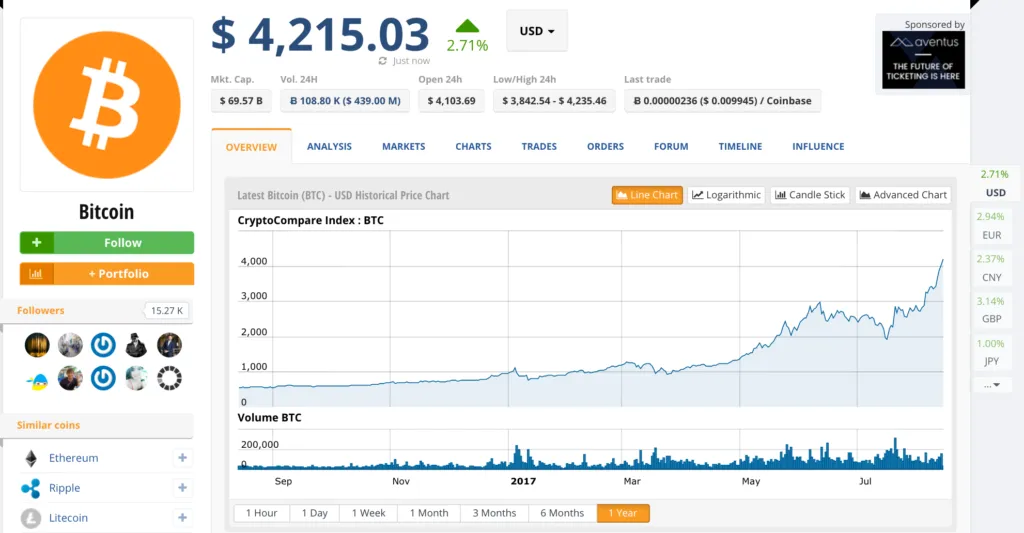The width and height of the screenshot is (1024, 533).
Task: Open the Overview tab
Action: tap(251, 147)
